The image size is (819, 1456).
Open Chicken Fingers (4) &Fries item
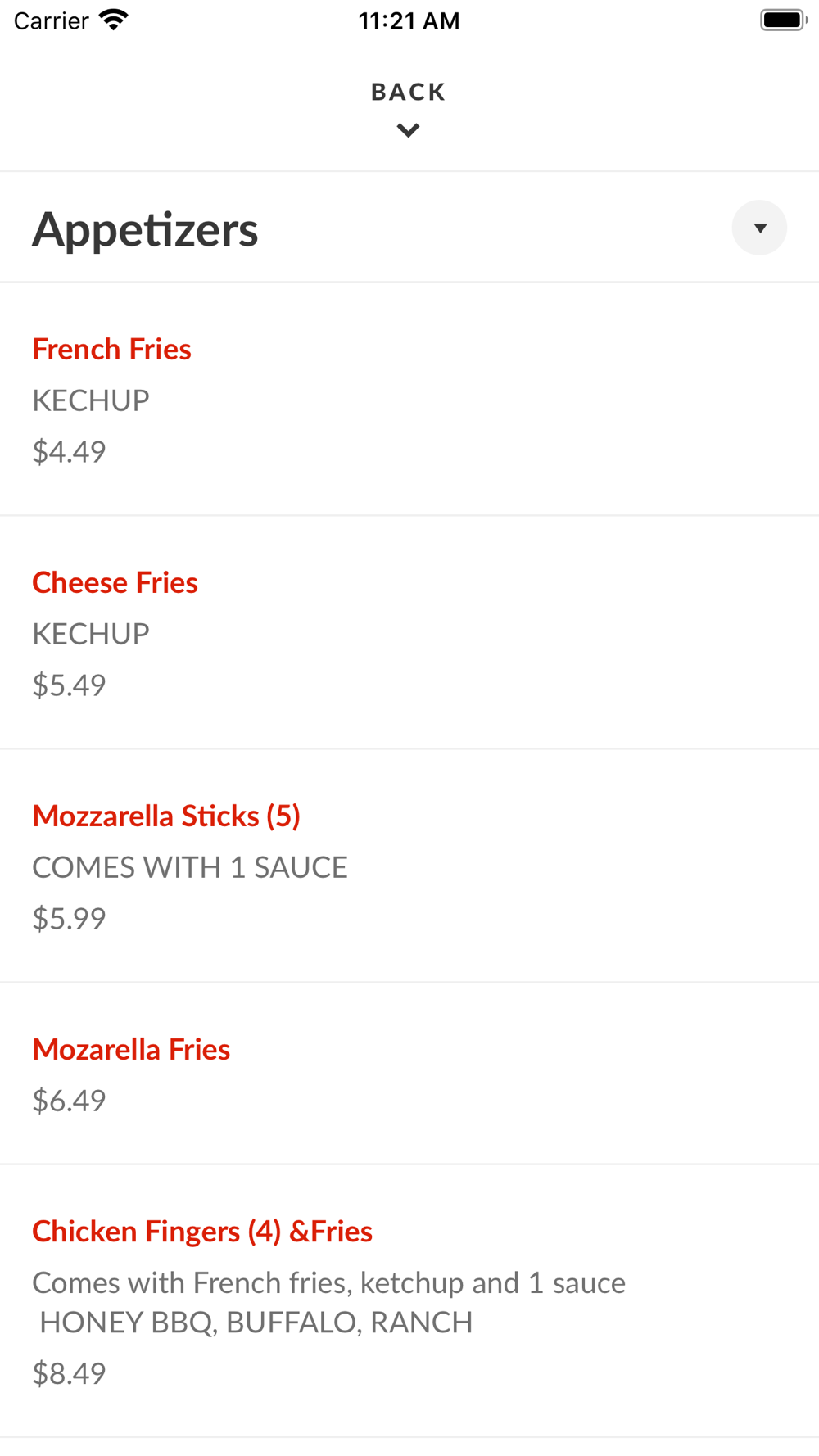coord(202,1232)
